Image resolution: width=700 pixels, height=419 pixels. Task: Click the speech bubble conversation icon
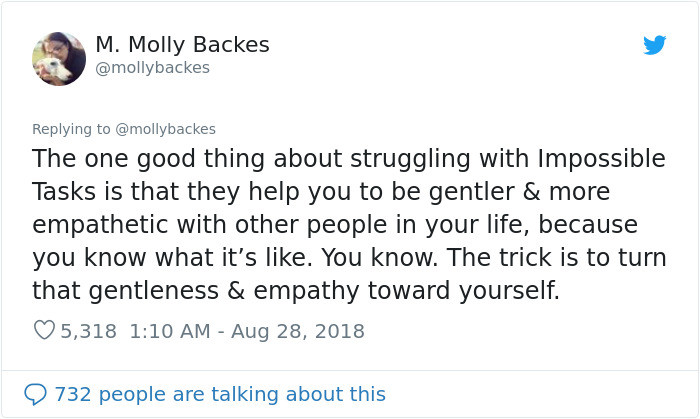pyautogui.click(x=35, y=394)
